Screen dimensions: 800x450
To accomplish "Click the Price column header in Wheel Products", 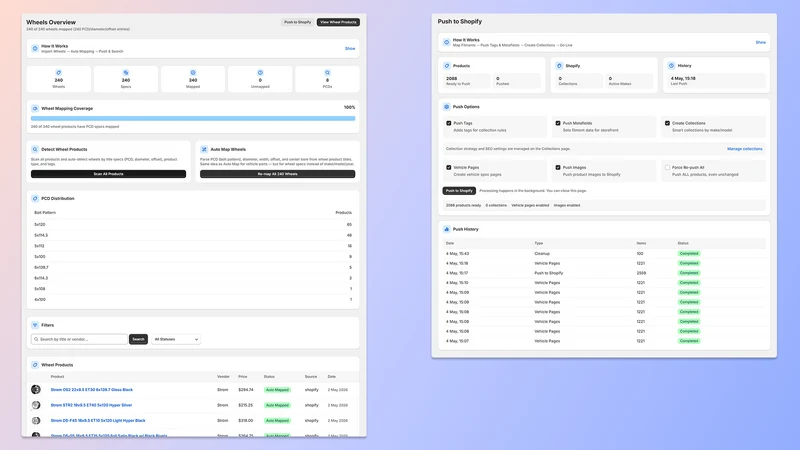I will click(242, 377).
